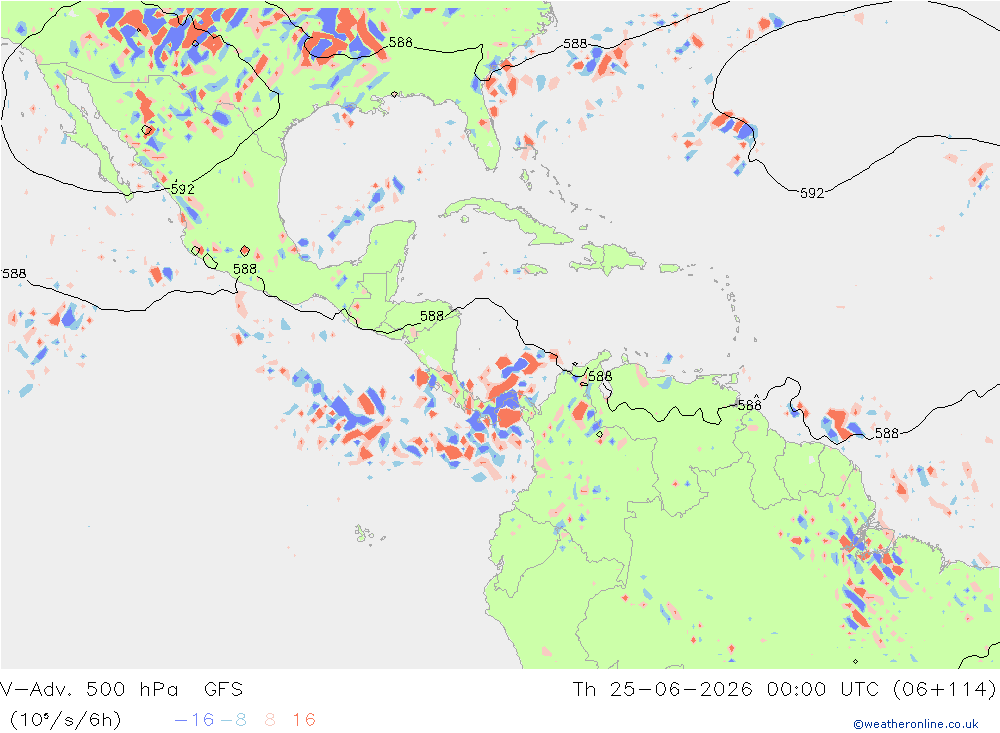
Task: Click the weatheronline.co.uk copyright link
Action: [915, 724]
